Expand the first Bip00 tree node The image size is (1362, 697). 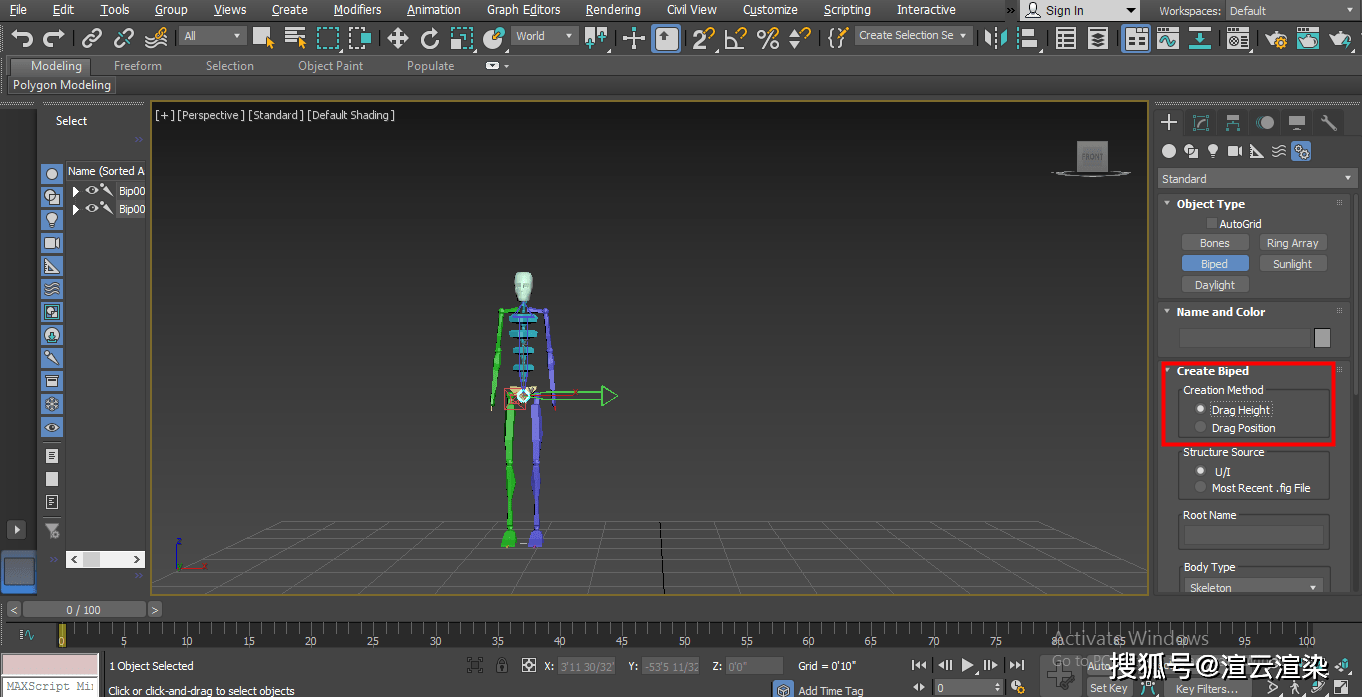coord(75,191)
